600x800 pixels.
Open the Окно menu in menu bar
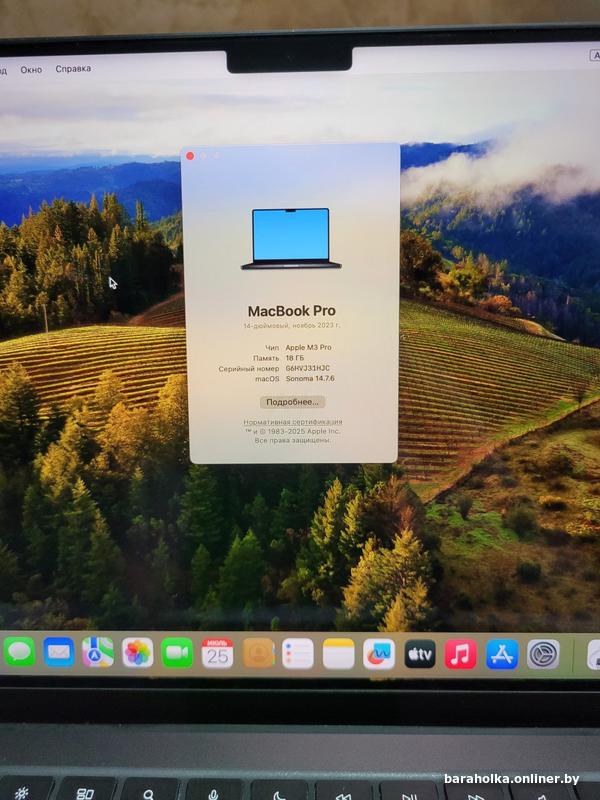point(31,69)
